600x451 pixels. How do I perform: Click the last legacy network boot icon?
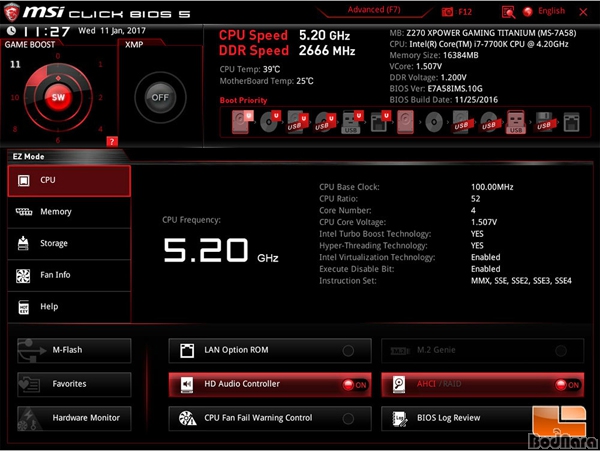572,122
